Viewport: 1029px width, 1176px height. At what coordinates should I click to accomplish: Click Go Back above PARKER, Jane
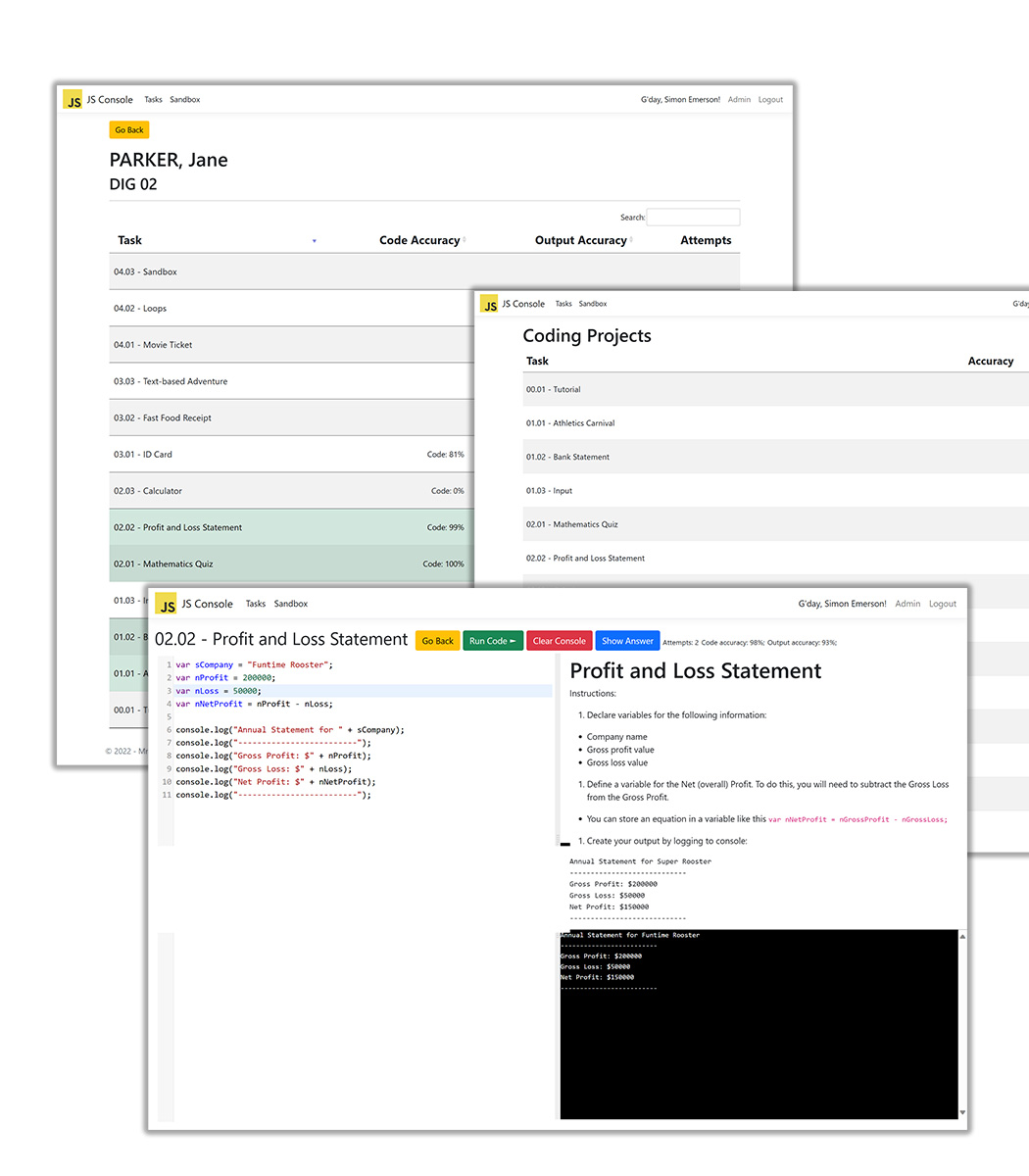pos(128,130)
